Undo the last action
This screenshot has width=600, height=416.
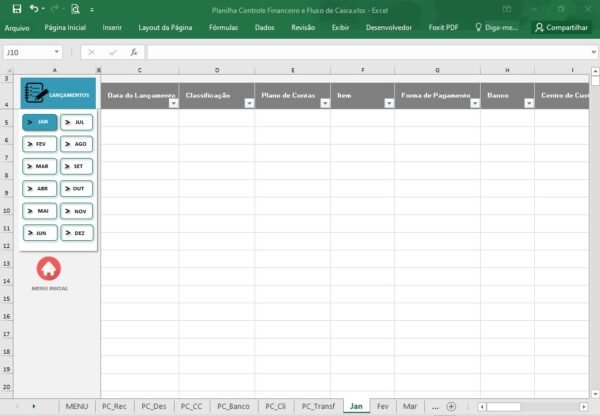point(34,8)
